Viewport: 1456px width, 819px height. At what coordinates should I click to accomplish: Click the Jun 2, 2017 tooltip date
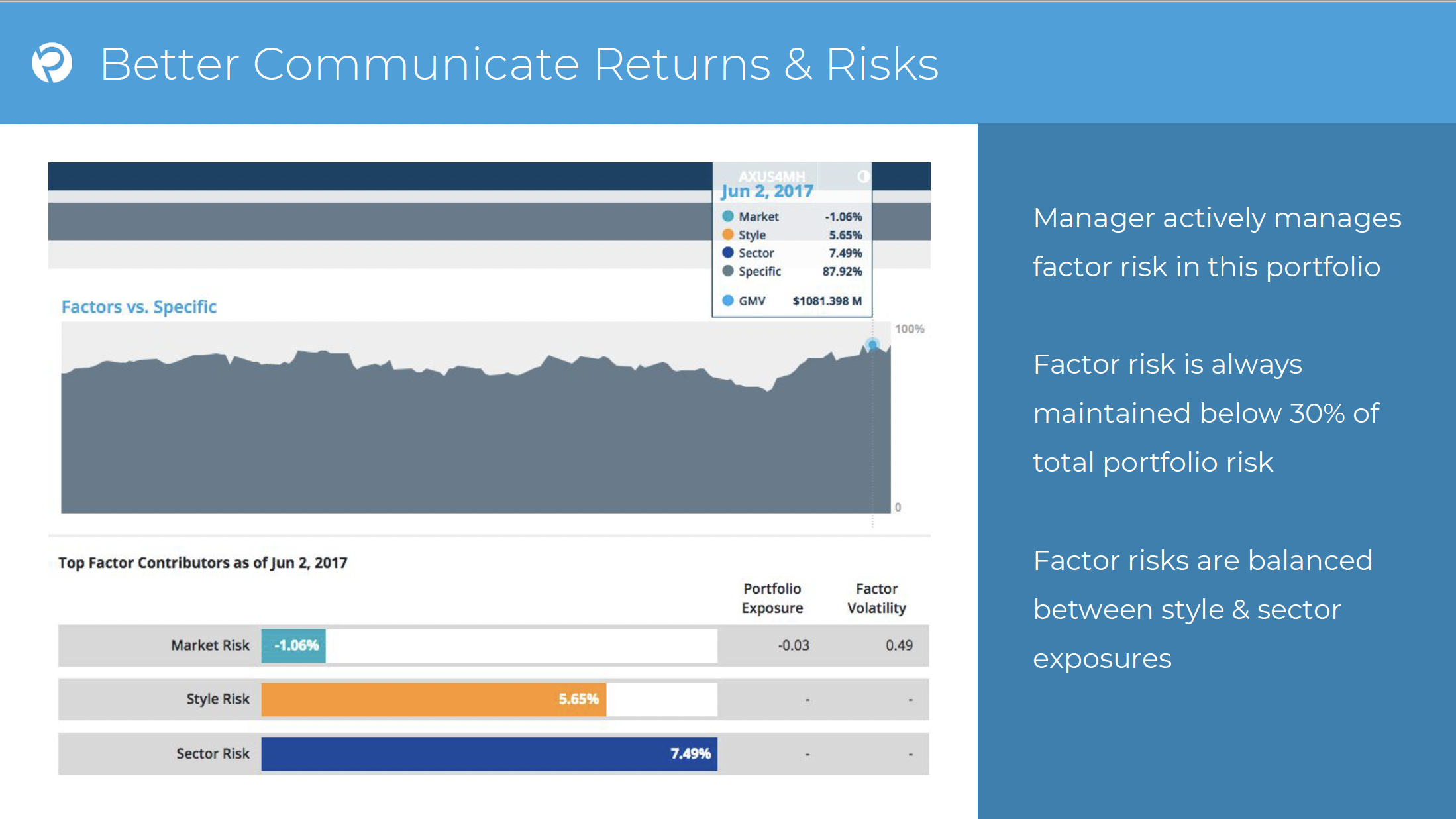click(x=767, y=191)
